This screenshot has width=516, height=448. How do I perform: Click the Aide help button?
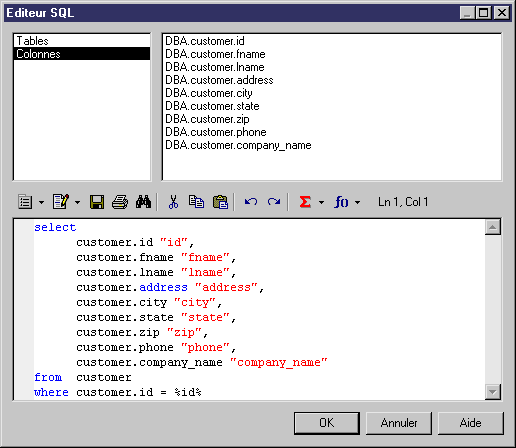tap(470, 423)
